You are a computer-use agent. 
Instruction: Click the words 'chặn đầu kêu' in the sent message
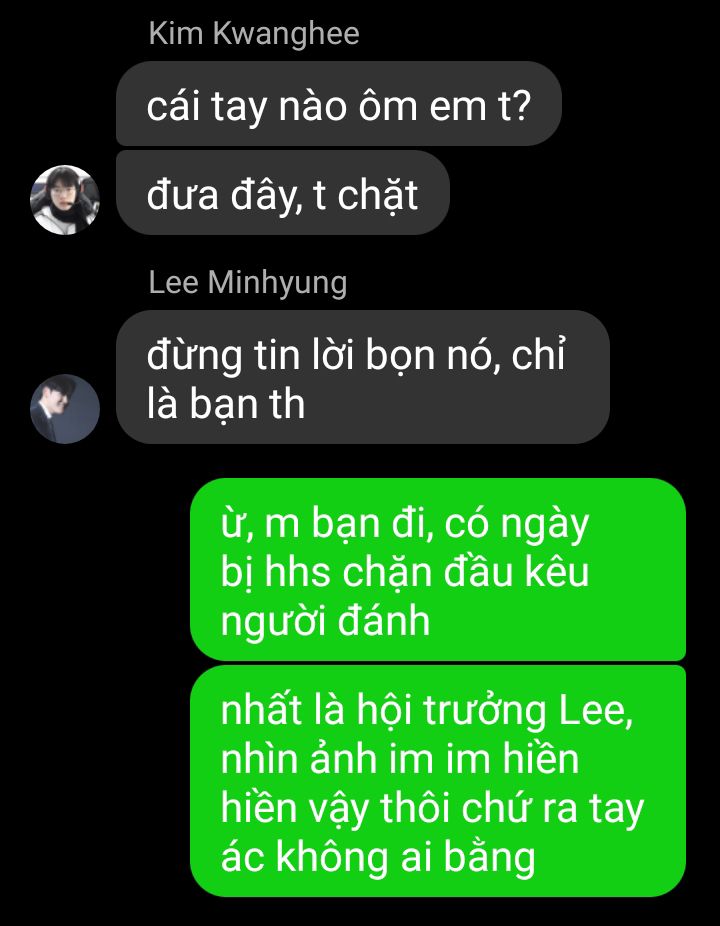click(465, 572)
